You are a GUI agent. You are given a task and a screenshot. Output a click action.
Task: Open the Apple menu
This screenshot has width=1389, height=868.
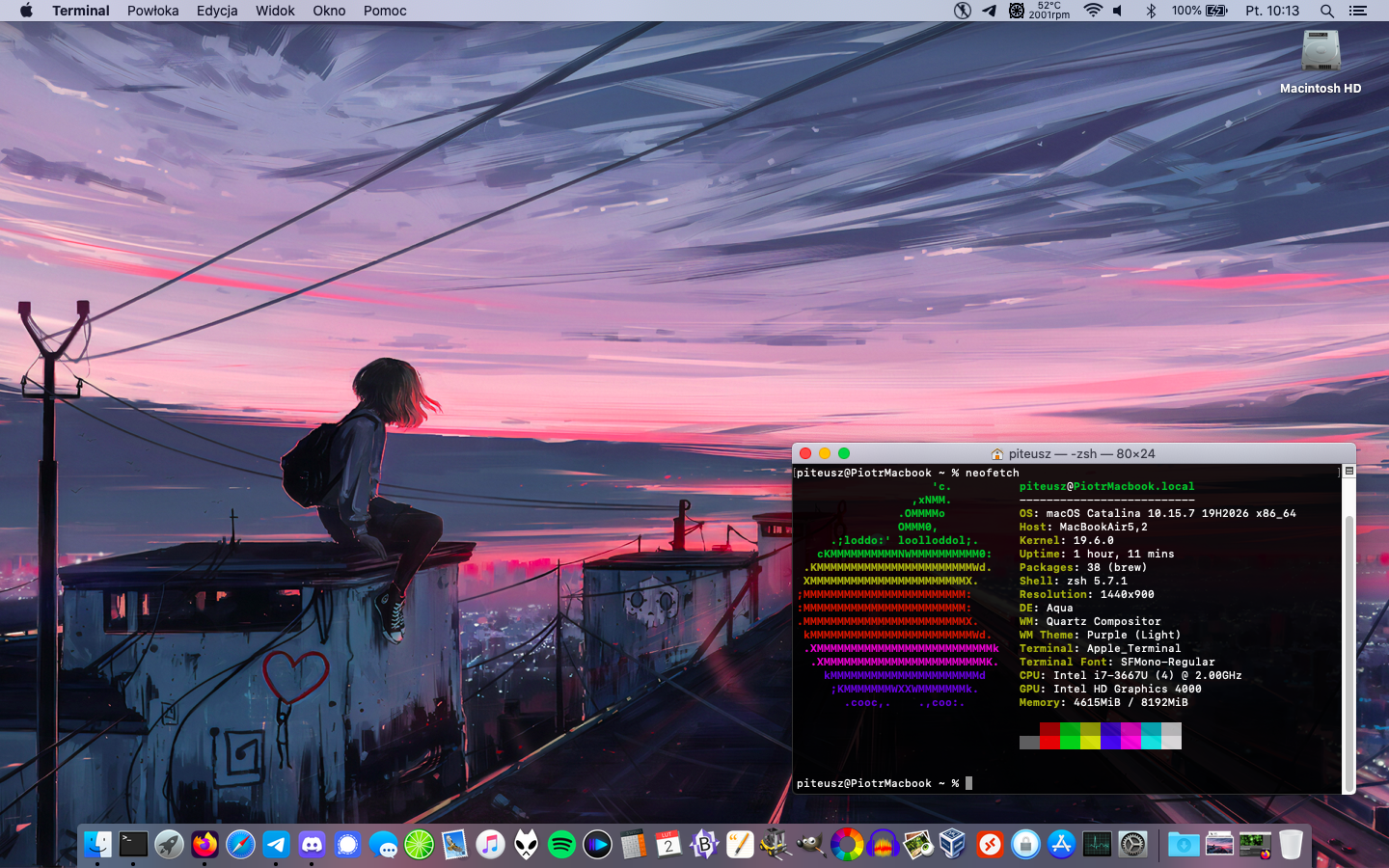tap(26, 11)
